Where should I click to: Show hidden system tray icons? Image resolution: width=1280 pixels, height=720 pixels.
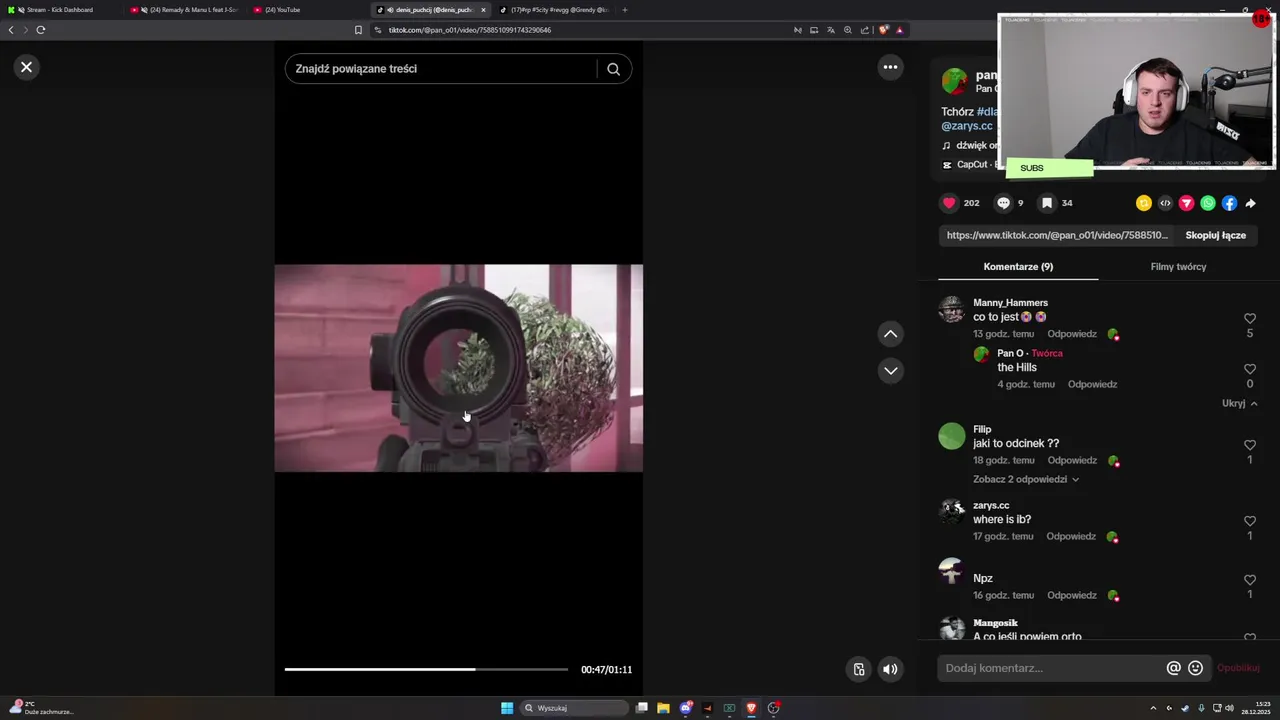(1153, 708)
